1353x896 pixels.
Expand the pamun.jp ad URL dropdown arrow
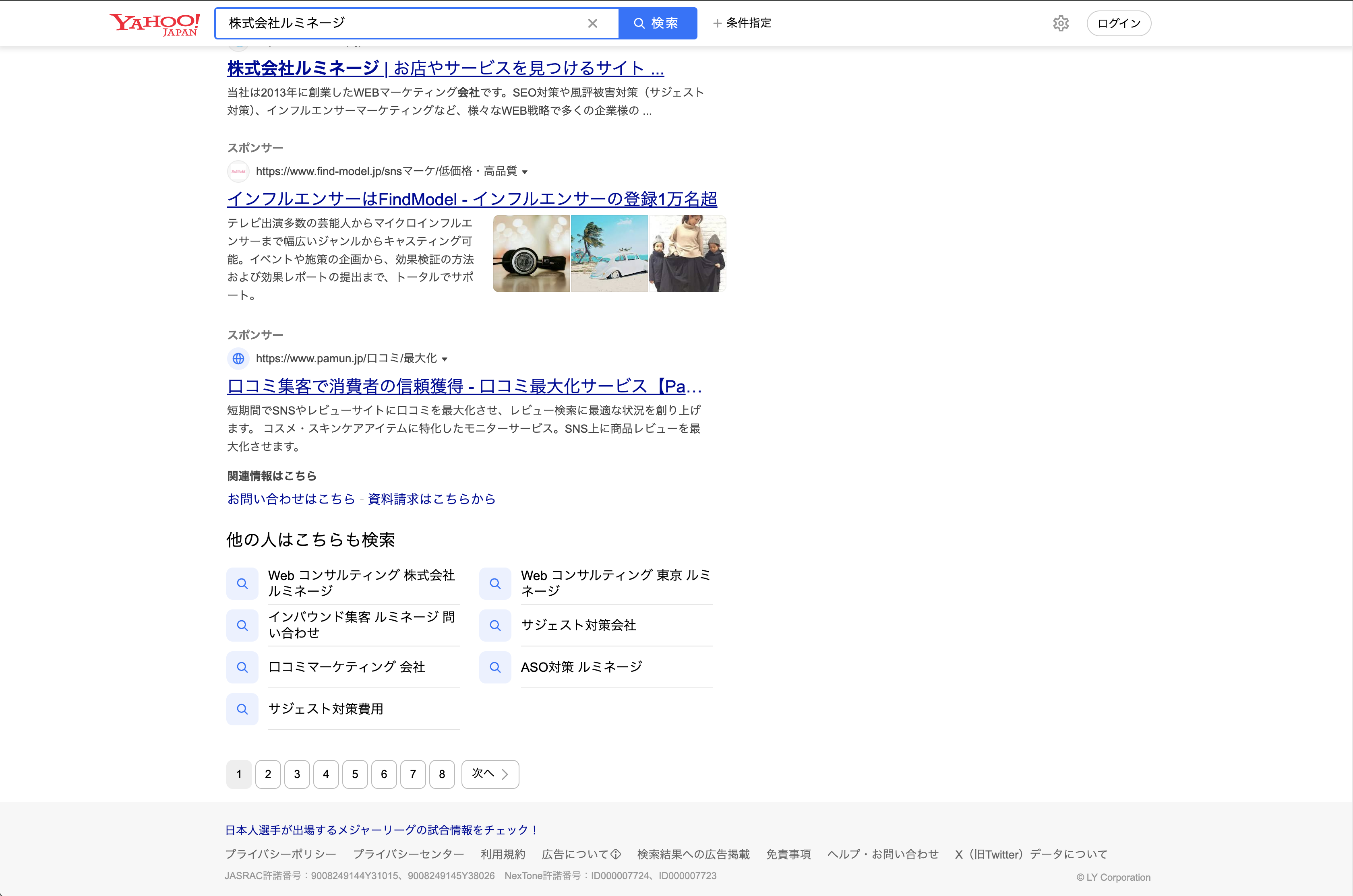point(445,359)
